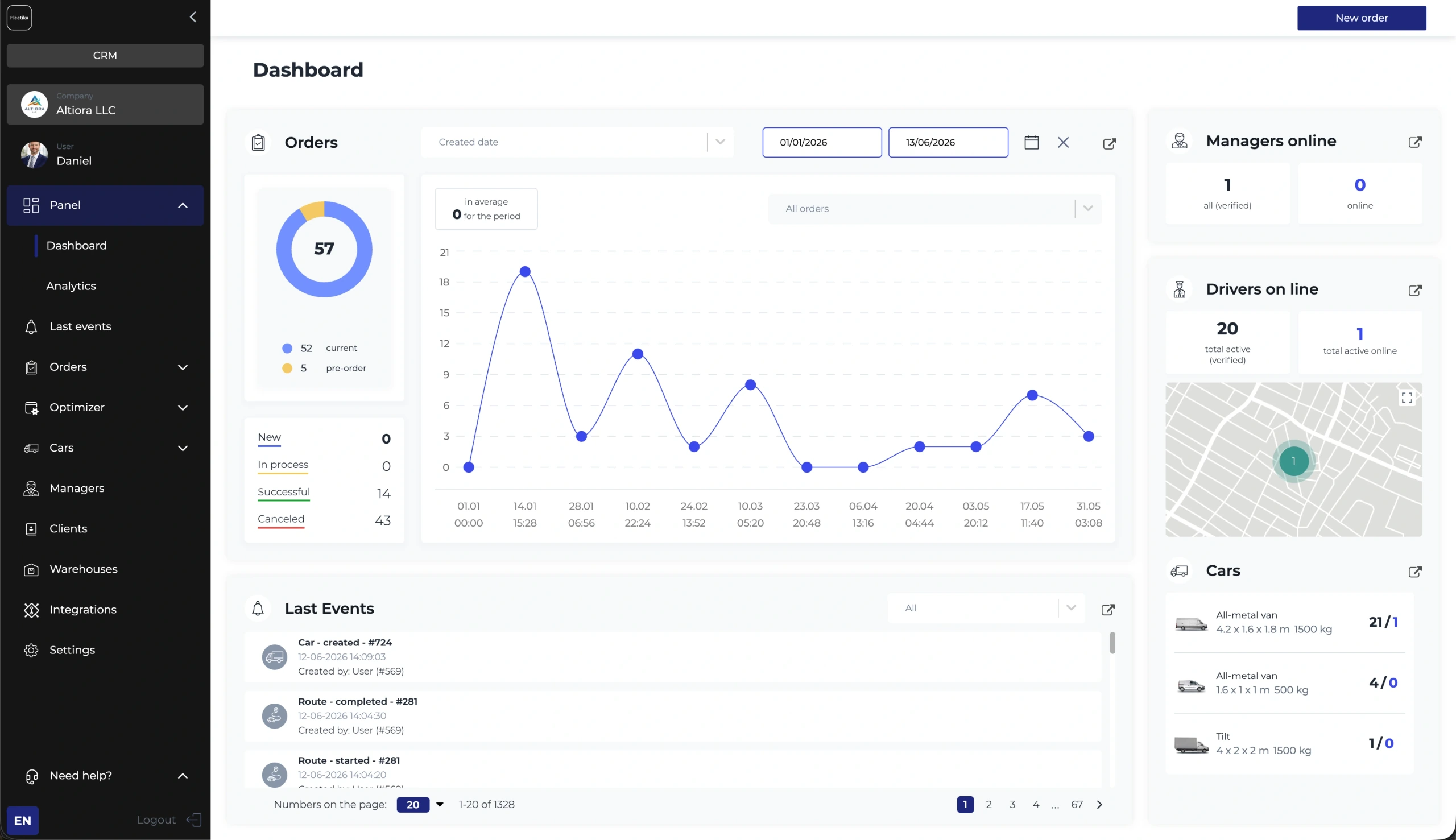This screenshot has height=840, width=1456.
Task: Open Managers online external link icon
Action: tap(1414, 142)
